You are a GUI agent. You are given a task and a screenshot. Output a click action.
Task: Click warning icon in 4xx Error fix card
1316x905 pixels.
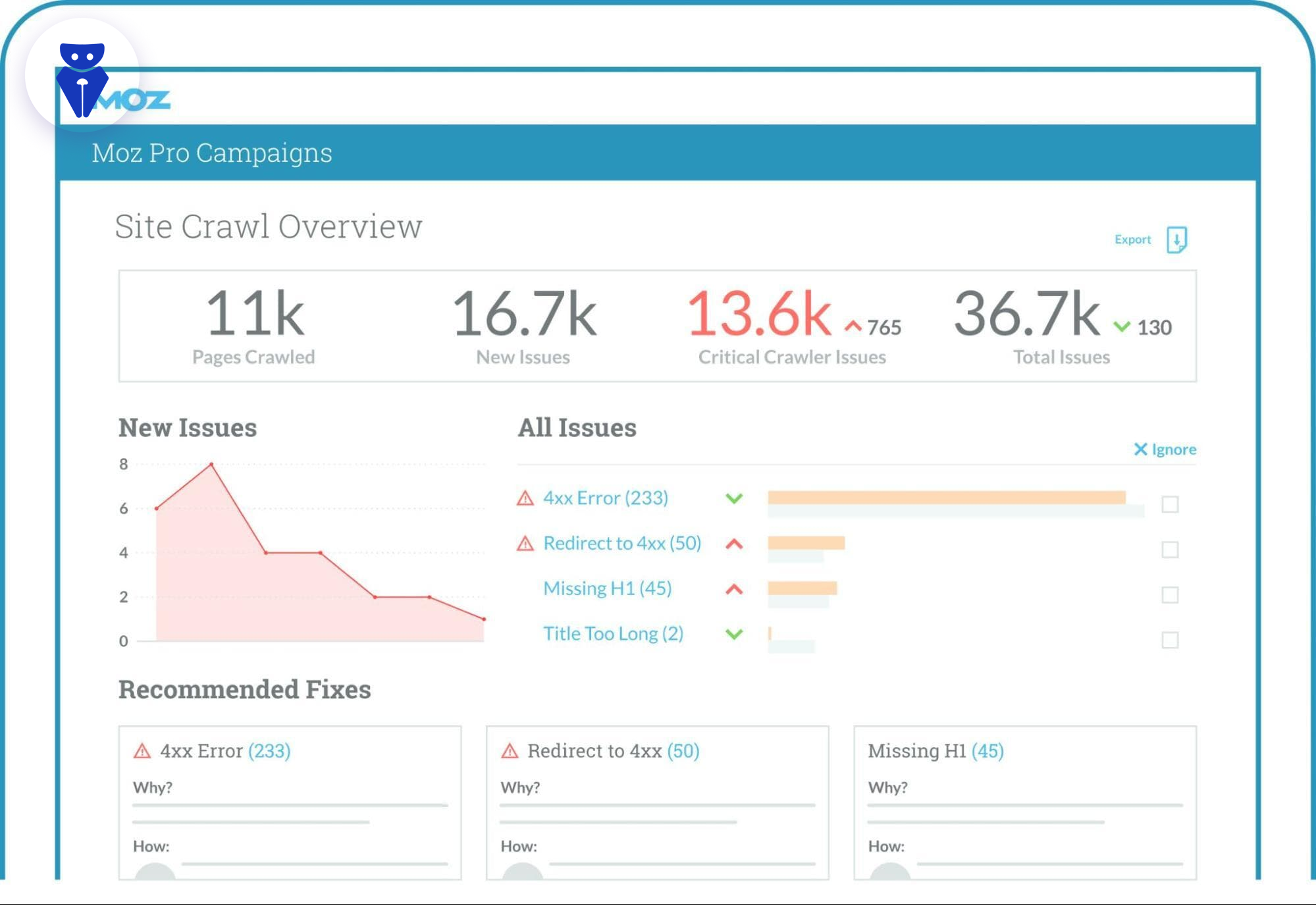142,751
